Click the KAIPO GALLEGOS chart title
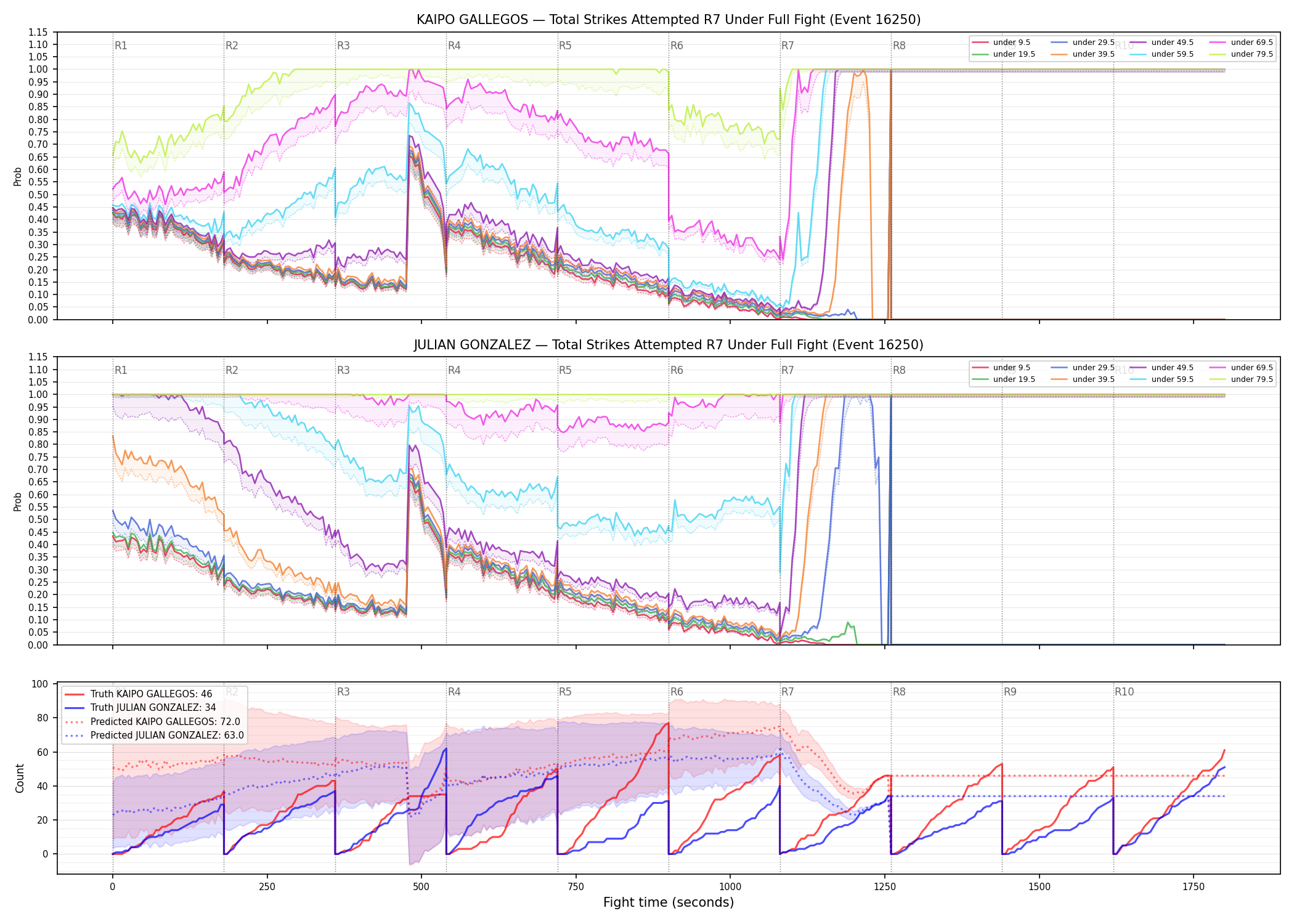1294x924 pixels. coord(669,20)
